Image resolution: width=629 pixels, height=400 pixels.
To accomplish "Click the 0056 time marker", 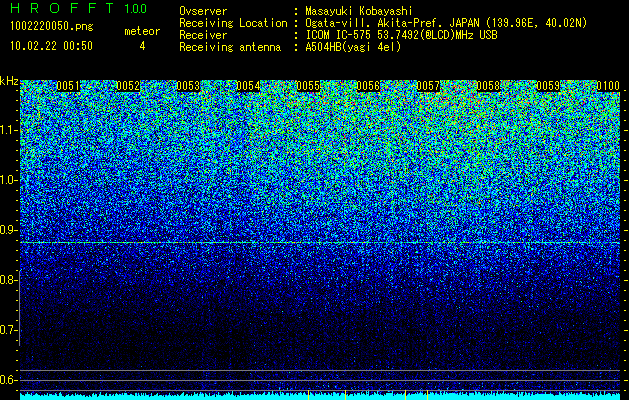I will point(368,86).
